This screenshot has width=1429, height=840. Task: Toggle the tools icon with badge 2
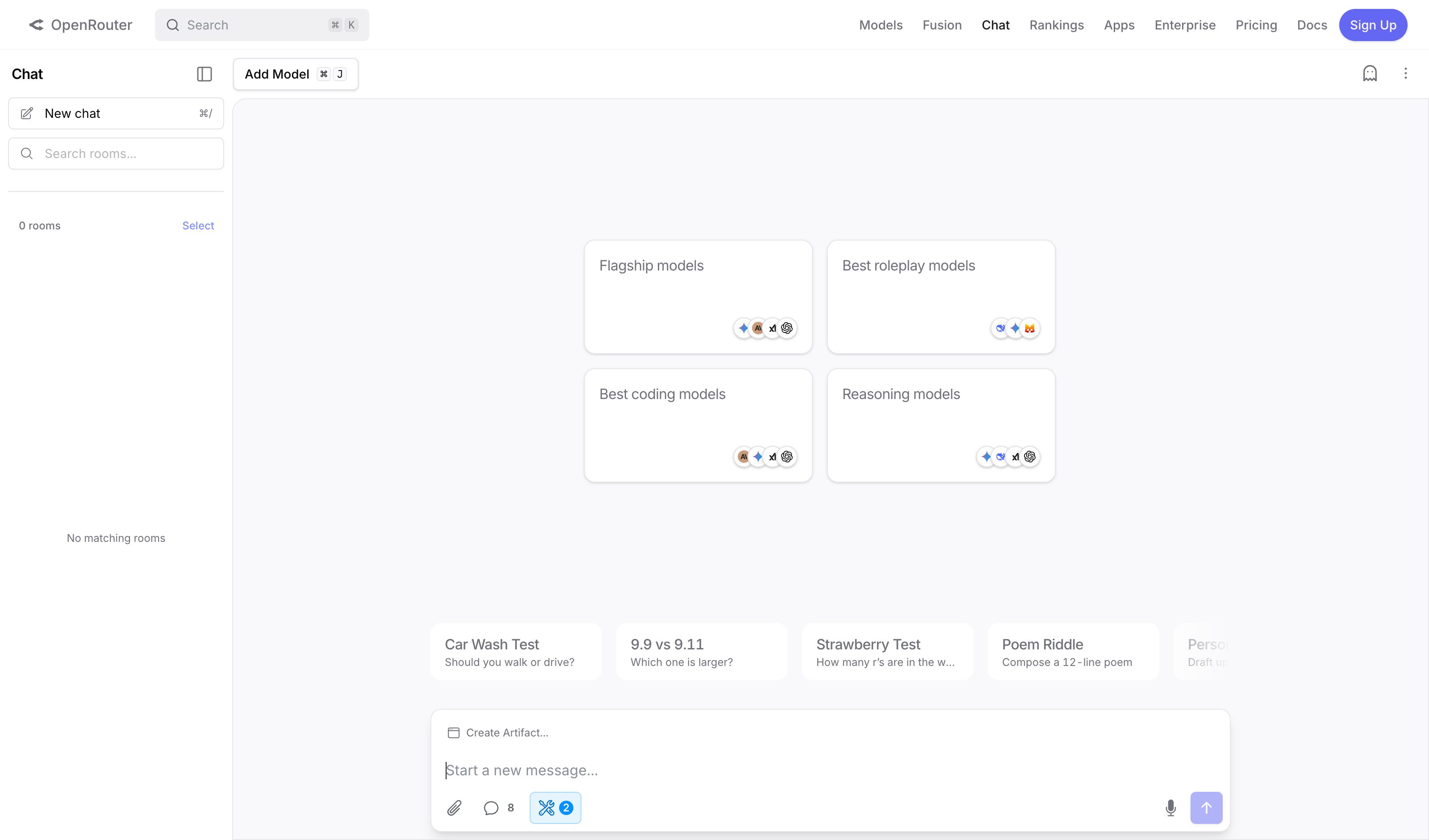(555, 808)
